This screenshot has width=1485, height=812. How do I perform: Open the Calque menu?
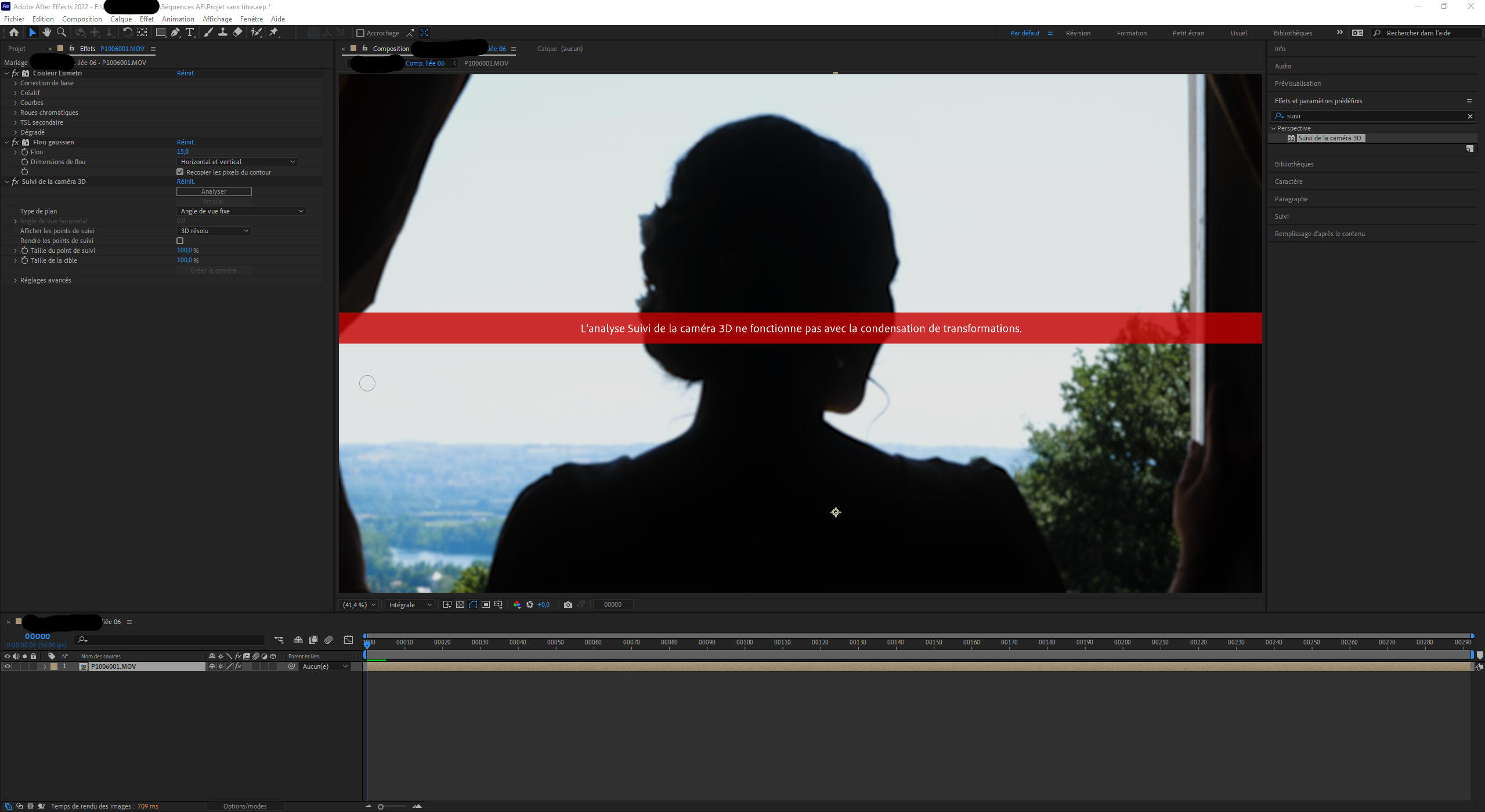pos(121,19)
